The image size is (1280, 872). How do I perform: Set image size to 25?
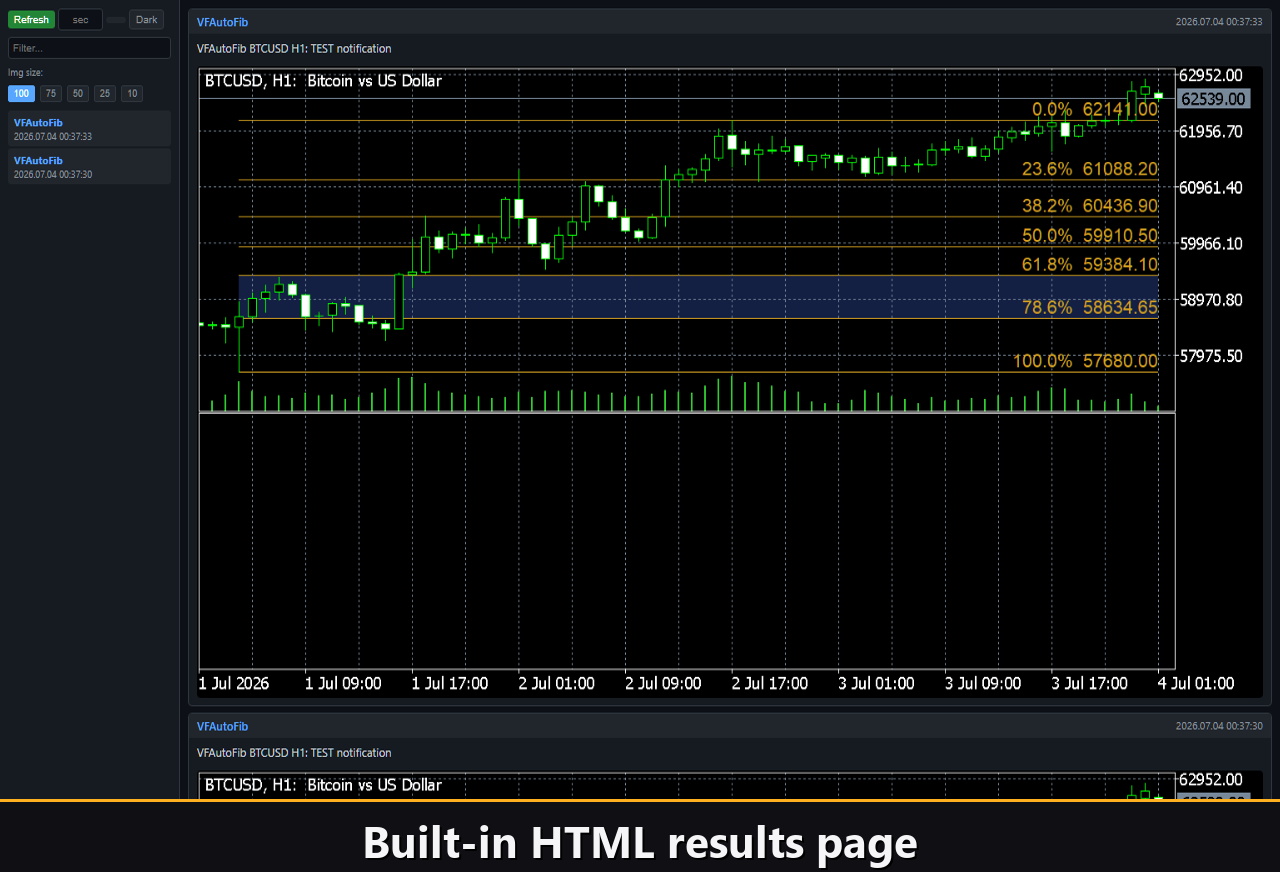pos(105,94)
